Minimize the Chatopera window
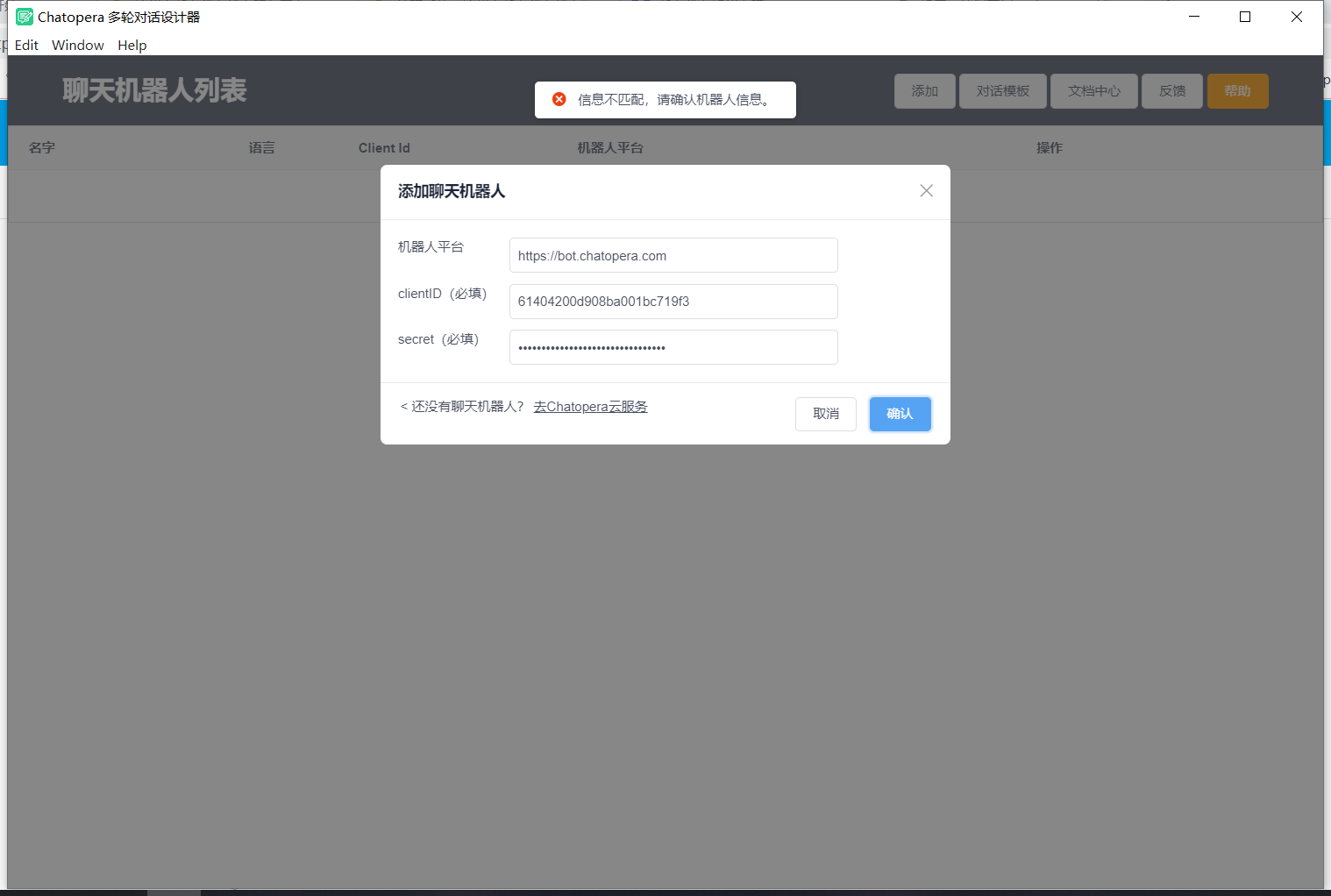Image resolution: width=1331 pixels, height=896 pixels. tap(1194, 17)
